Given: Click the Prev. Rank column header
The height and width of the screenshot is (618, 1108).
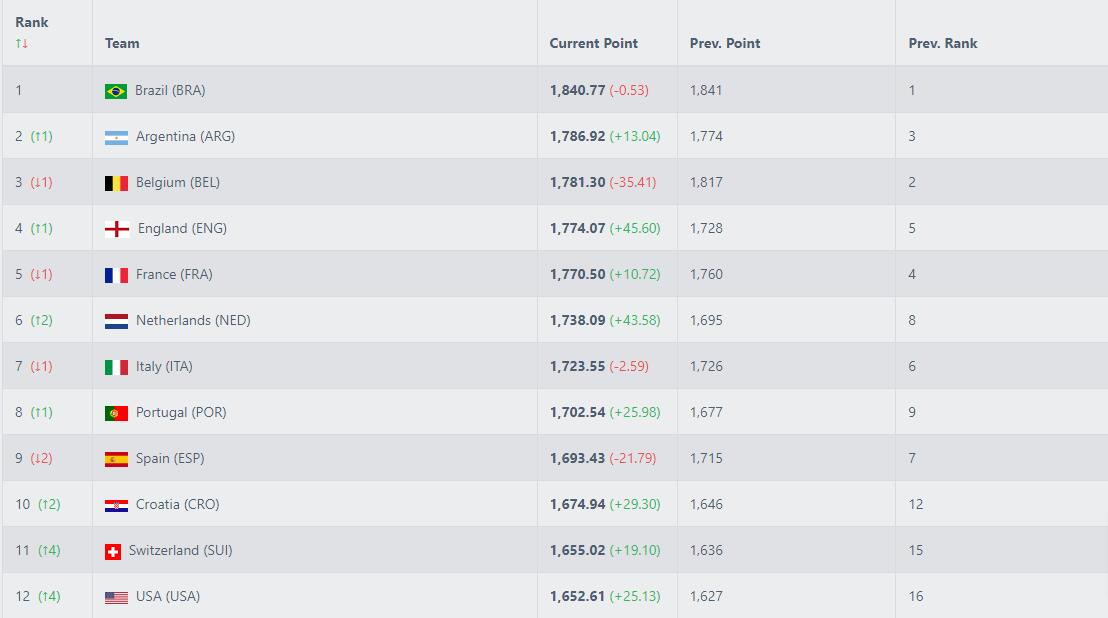Looking at the screenshot, I should point(942,43).
